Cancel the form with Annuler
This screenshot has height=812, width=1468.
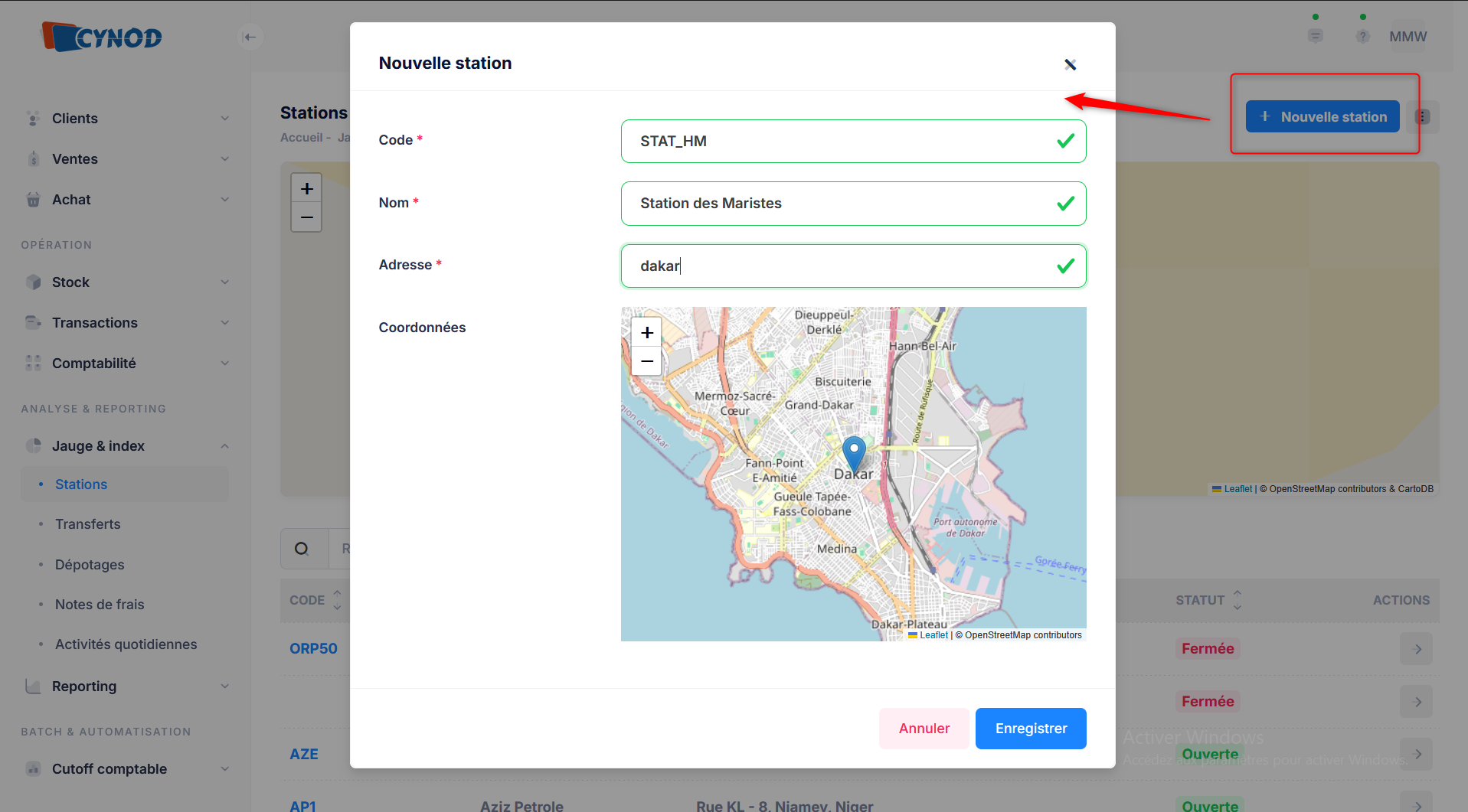tap(924, 729)
